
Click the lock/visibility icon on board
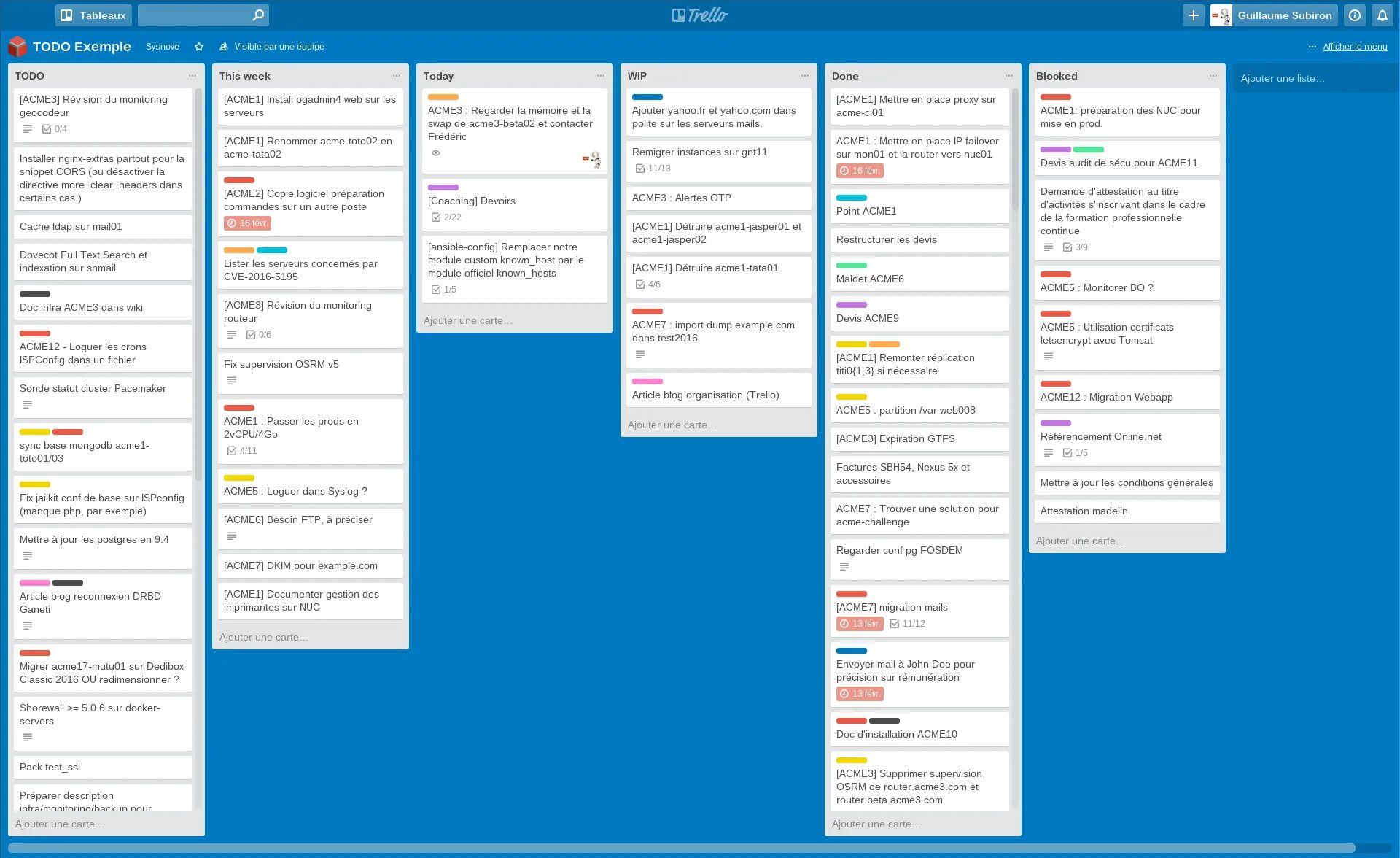(x=222, y=46)
